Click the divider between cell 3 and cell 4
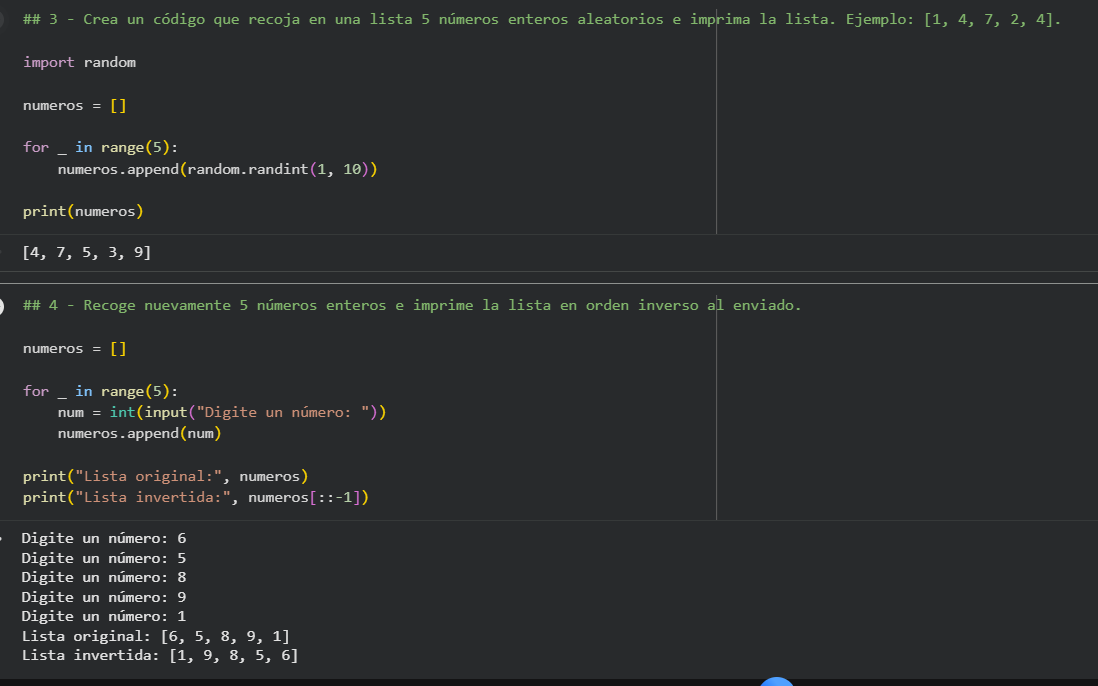This screenshot has height=686, width=1098. point(549,283)
